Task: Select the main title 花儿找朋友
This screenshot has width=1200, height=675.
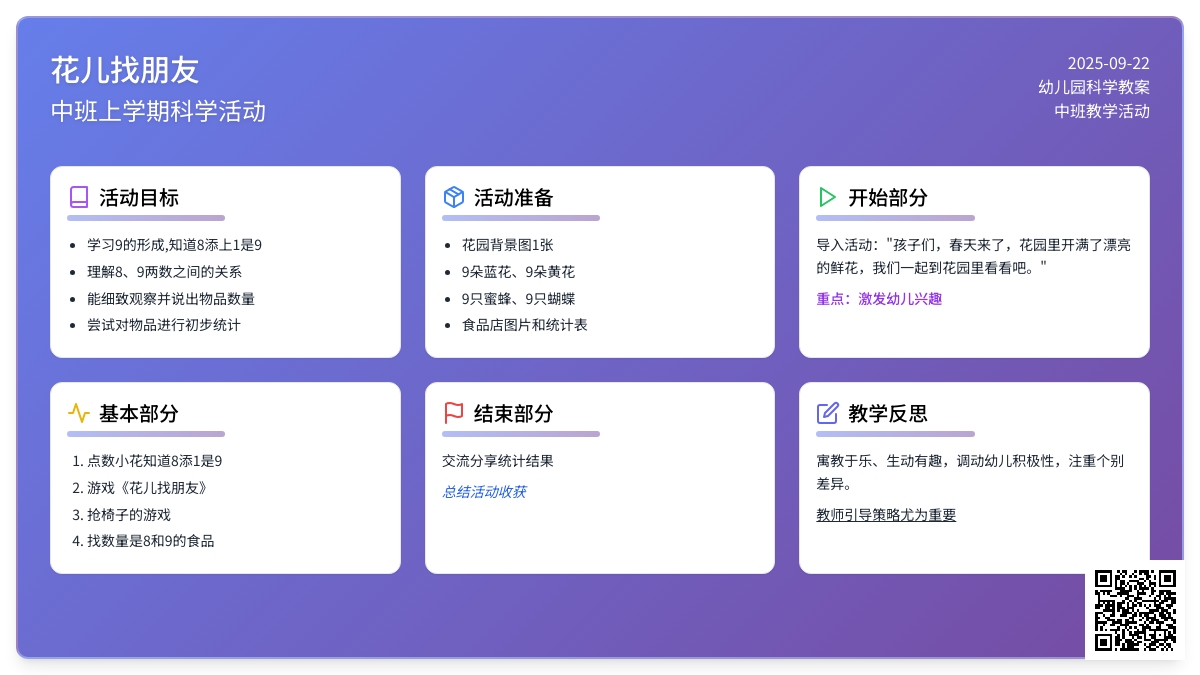Action: coord(125,70)
